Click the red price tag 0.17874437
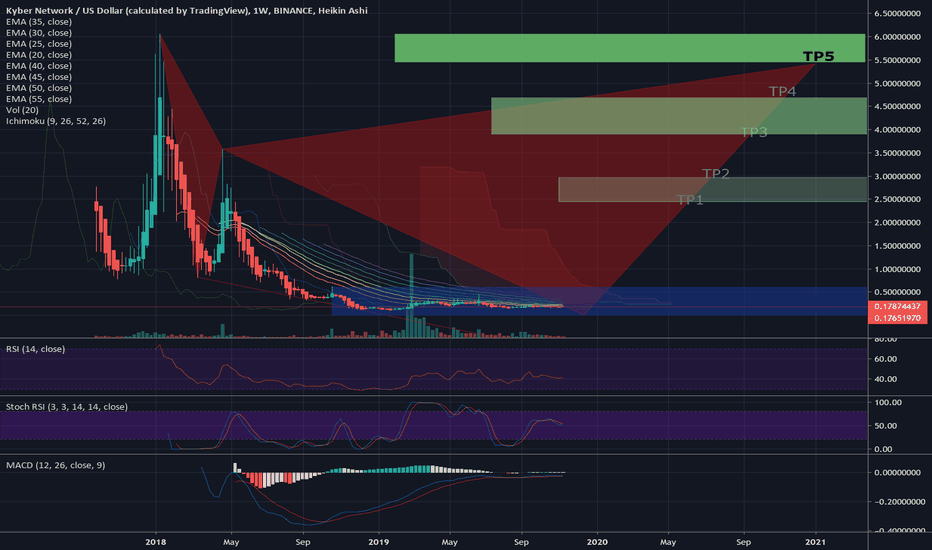Screen dimensions: 932x550 898,306
